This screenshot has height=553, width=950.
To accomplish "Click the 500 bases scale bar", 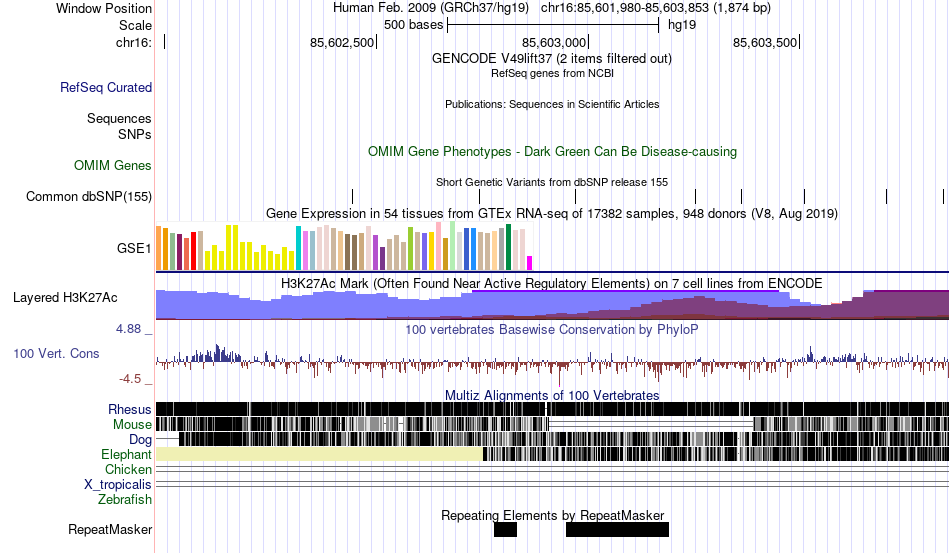I will [553, 25].
